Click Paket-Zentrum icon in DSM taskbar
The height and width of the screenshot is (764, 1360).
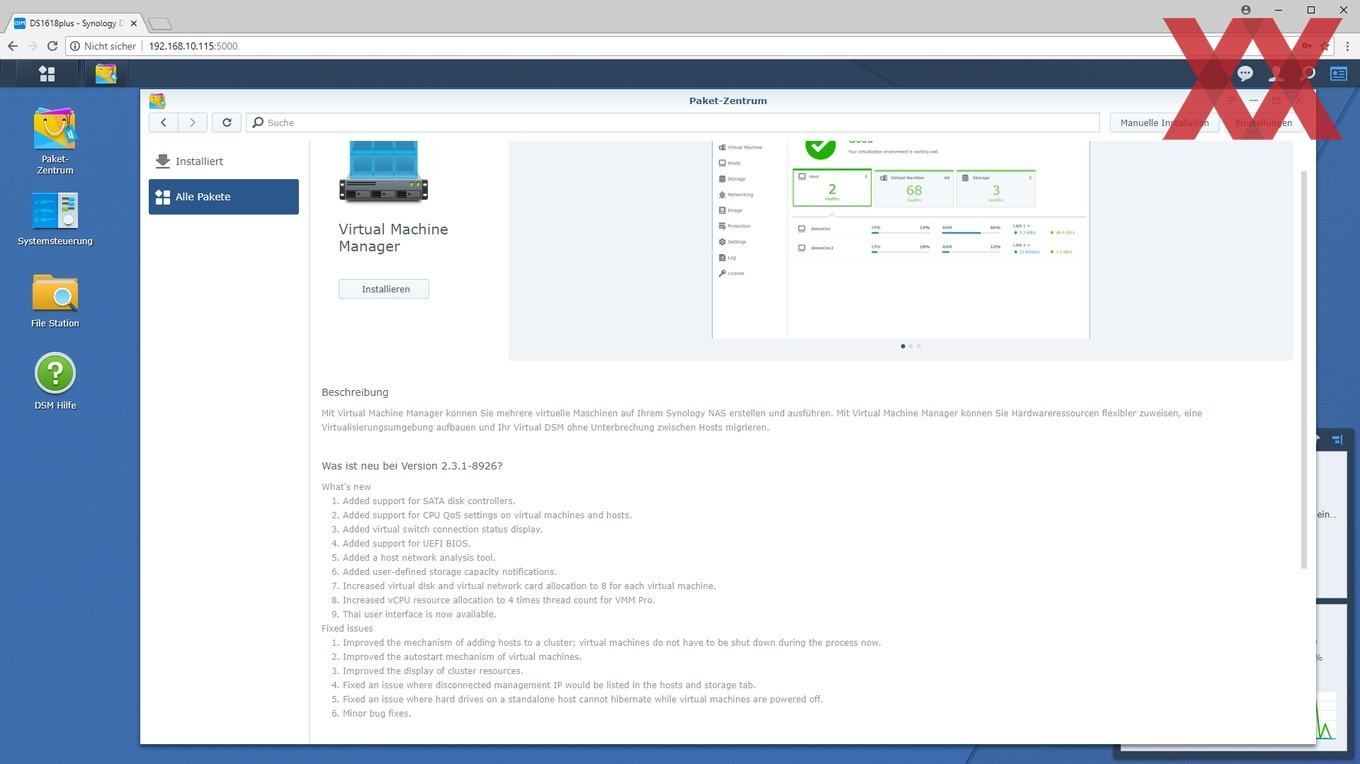(x=106, y=73)
